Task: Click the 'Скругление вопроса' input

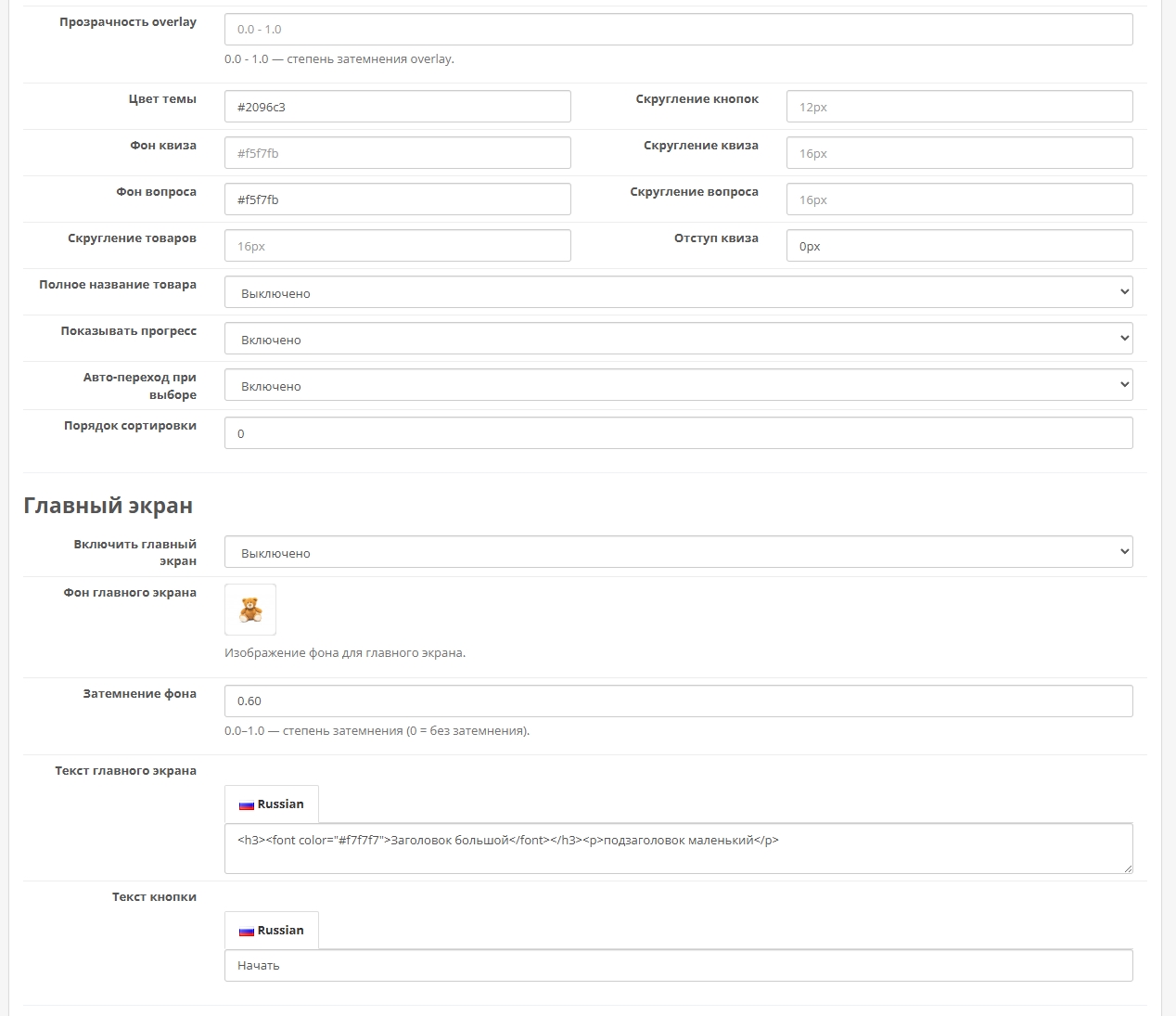Action: pyautogui.click(x=959, y=199)
